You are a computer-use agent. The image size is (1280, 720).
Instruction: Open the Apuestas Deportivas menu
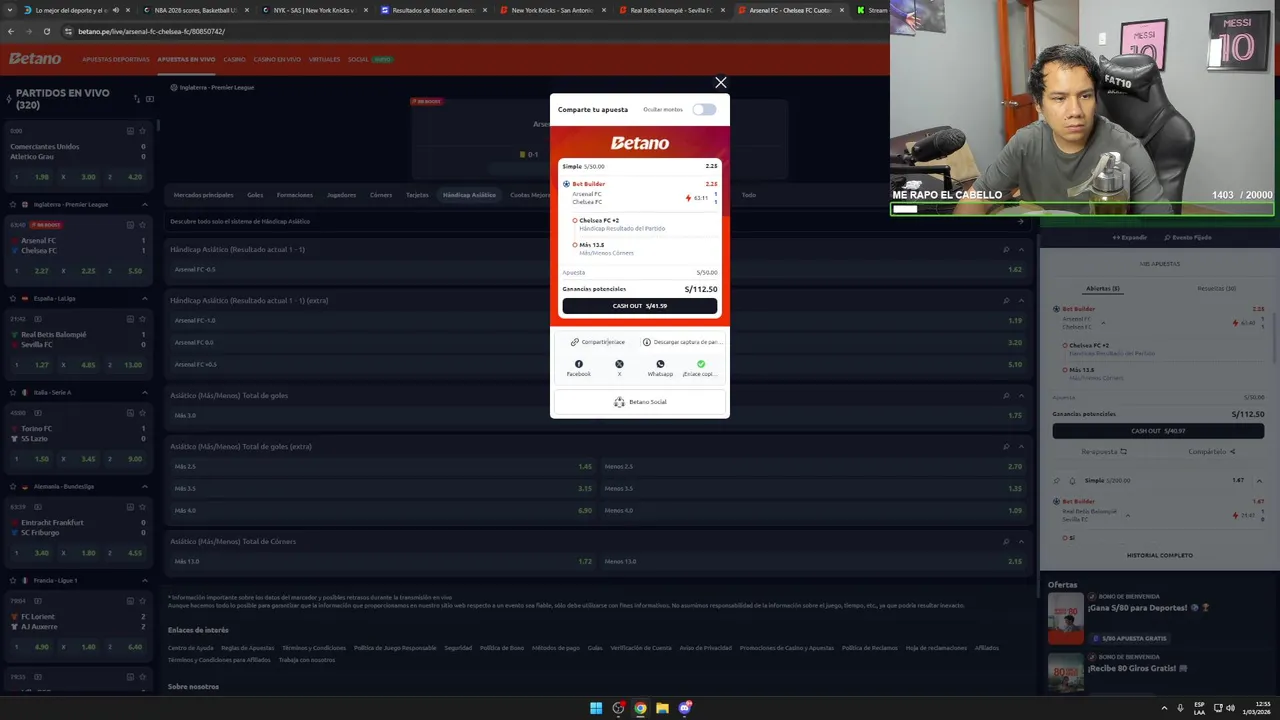tap(116, 59)
